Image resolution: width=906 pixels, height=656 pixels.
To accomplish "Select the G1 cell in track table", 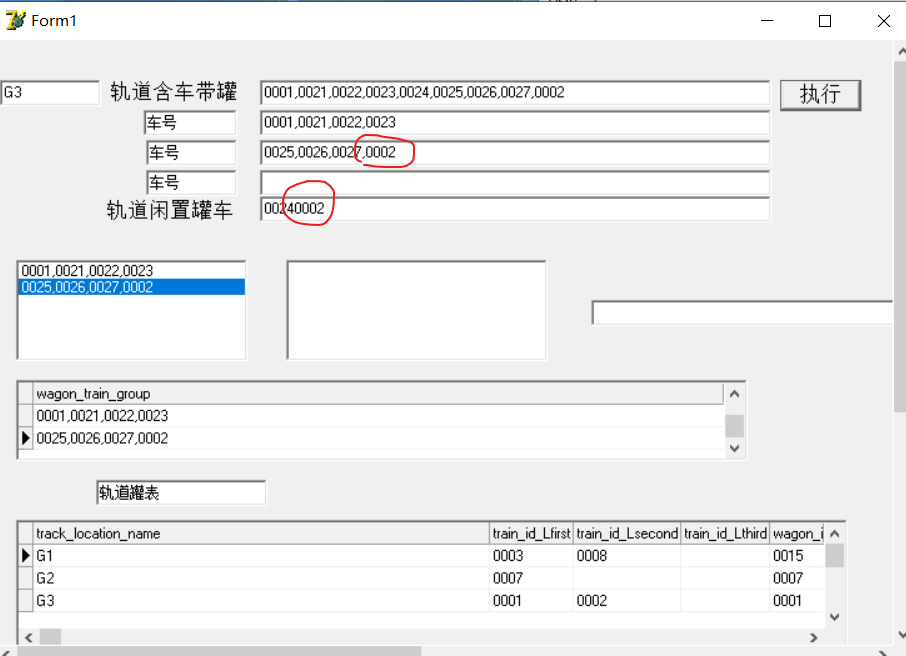I will pyautogui.click(x=261, y=555).
